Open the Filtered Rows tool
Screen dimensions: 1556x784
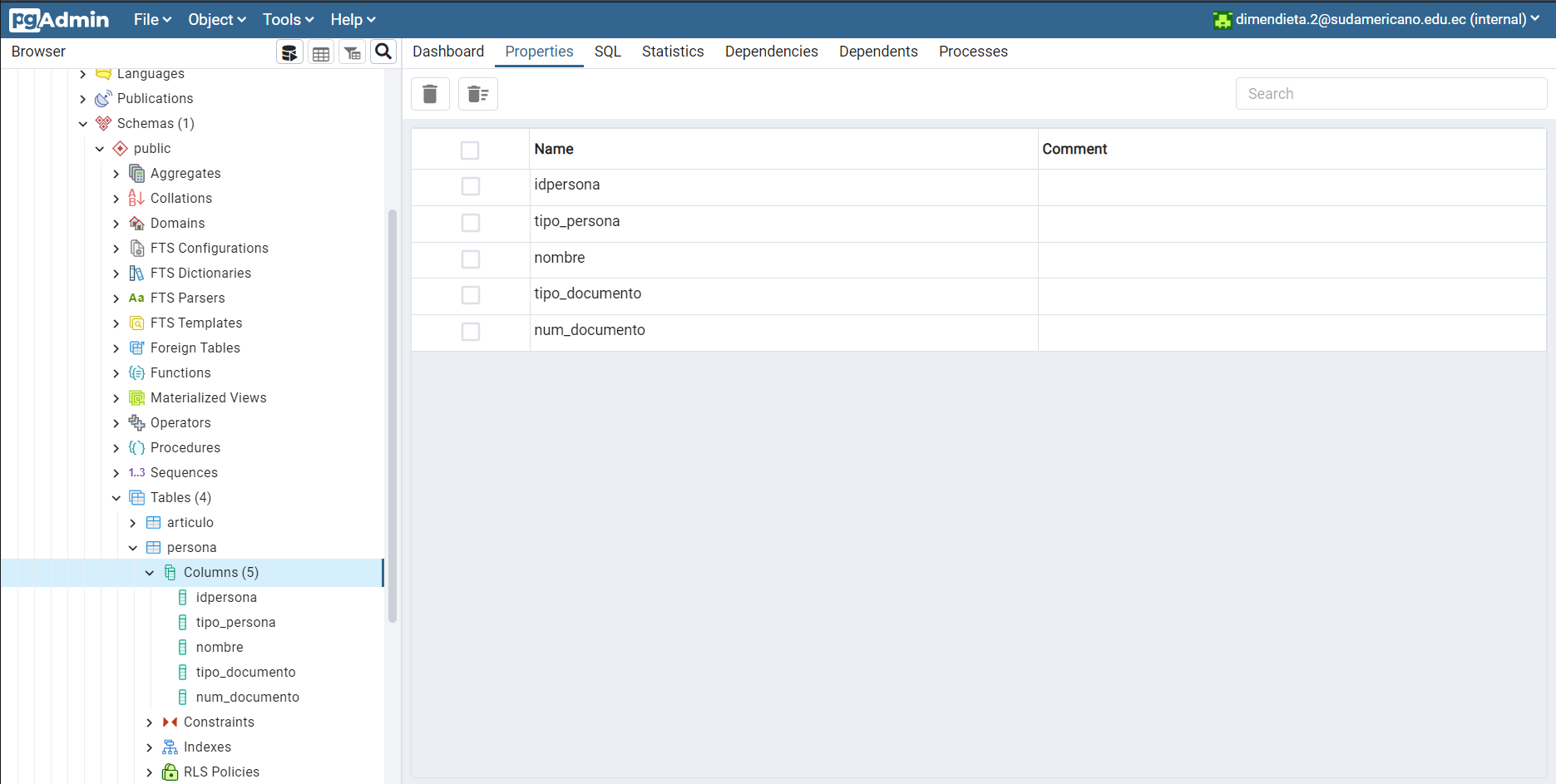[352, 52]
